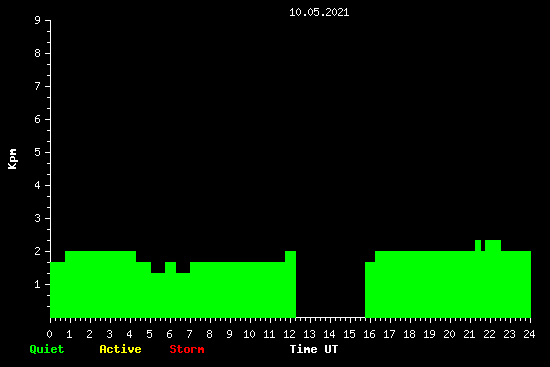Click the Kp value 2 axis label
This screenshot has height=367, width=550.
pos(38,251)
